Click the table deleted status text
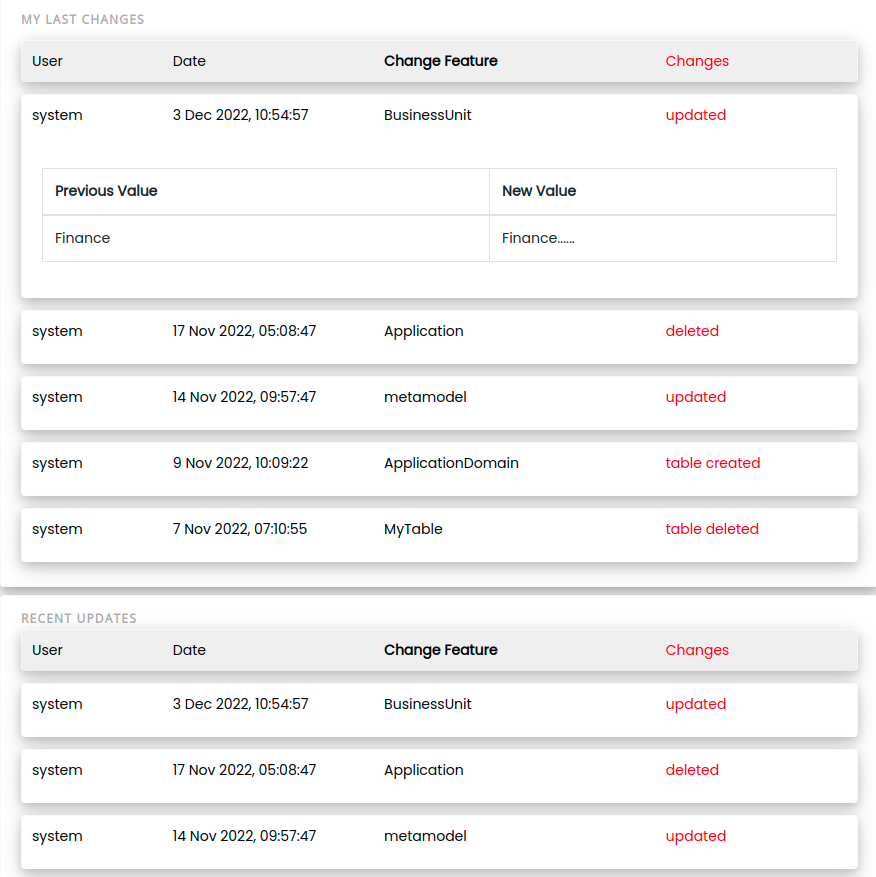Screen dimensions: 876x877 [x=712, y=529]
